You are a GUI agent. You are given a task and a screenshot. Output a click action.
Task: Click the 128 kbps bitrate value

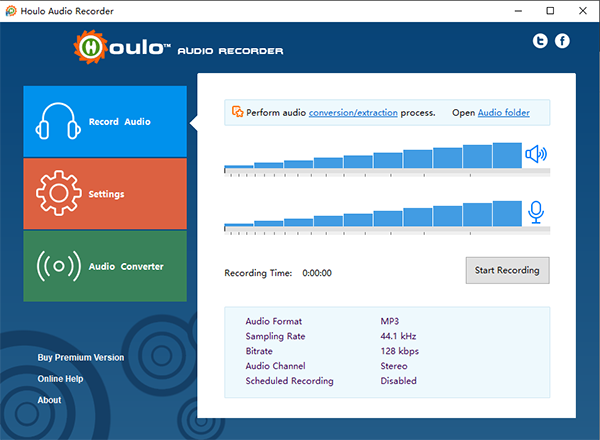pyautogui.click(x=399, y=351)
